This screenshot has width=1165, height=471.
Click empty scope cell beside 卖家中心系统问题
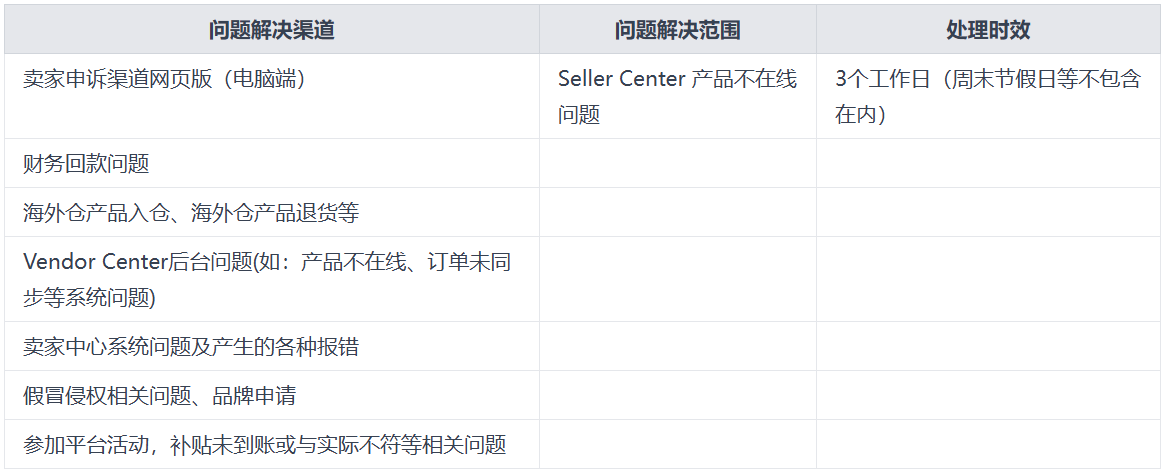(678, 346)
